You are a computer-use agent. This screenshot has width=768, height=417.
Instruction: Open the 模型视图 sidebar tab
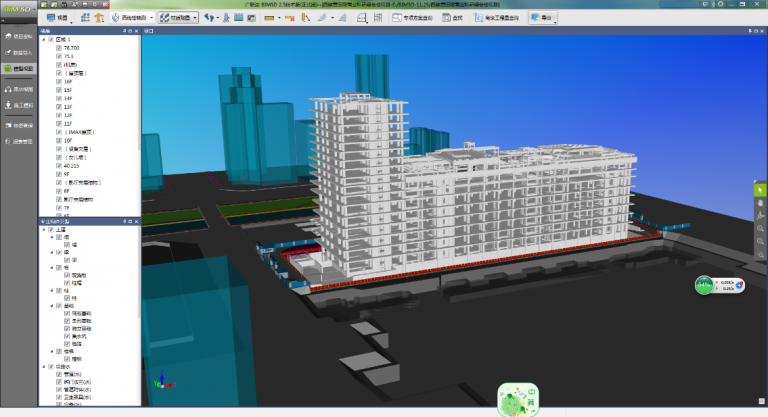coord(18,68)
